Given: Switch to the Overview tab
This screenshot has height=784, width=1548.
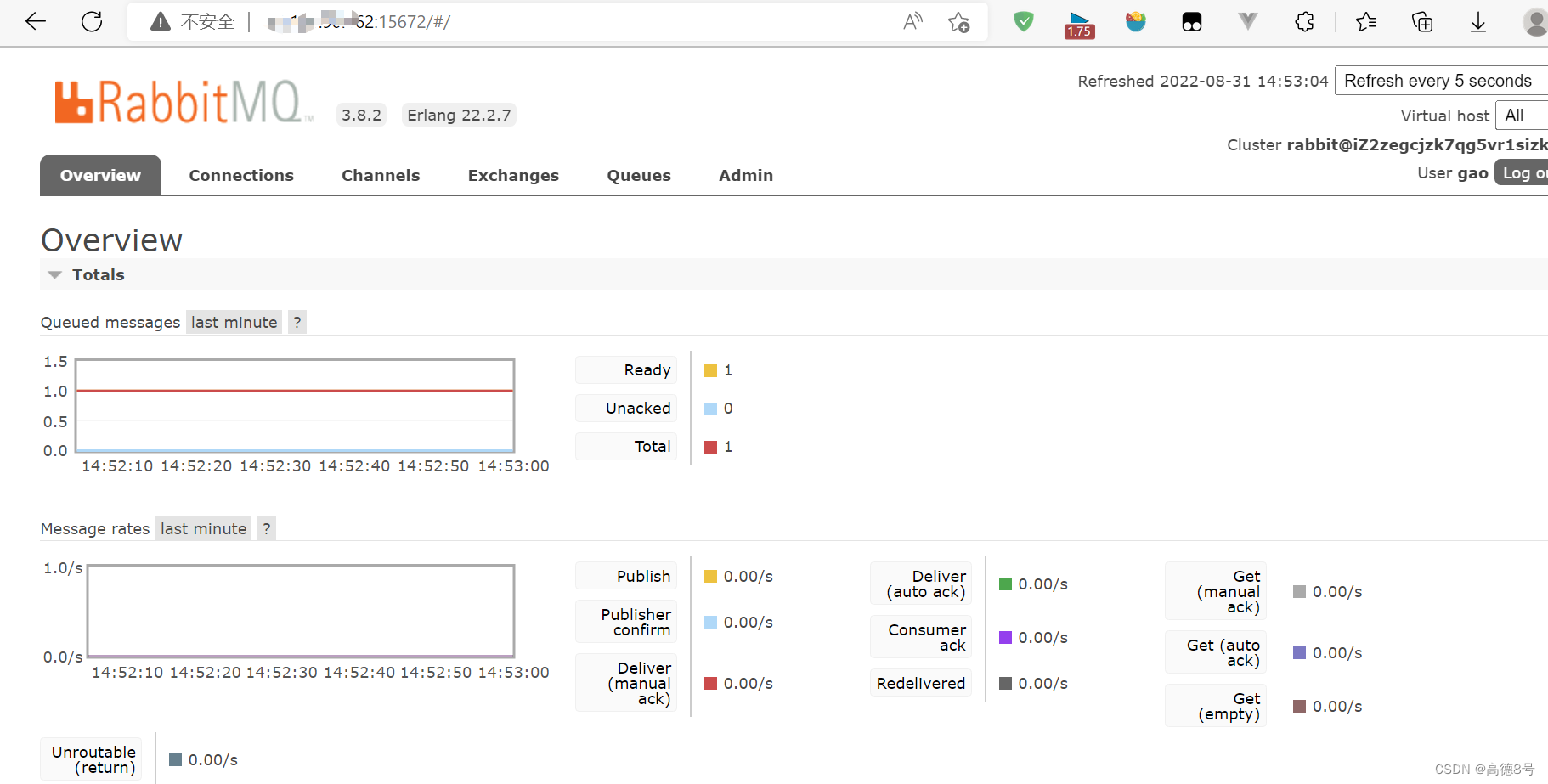Looking at the screenshot, I should [x=100, y=175].
